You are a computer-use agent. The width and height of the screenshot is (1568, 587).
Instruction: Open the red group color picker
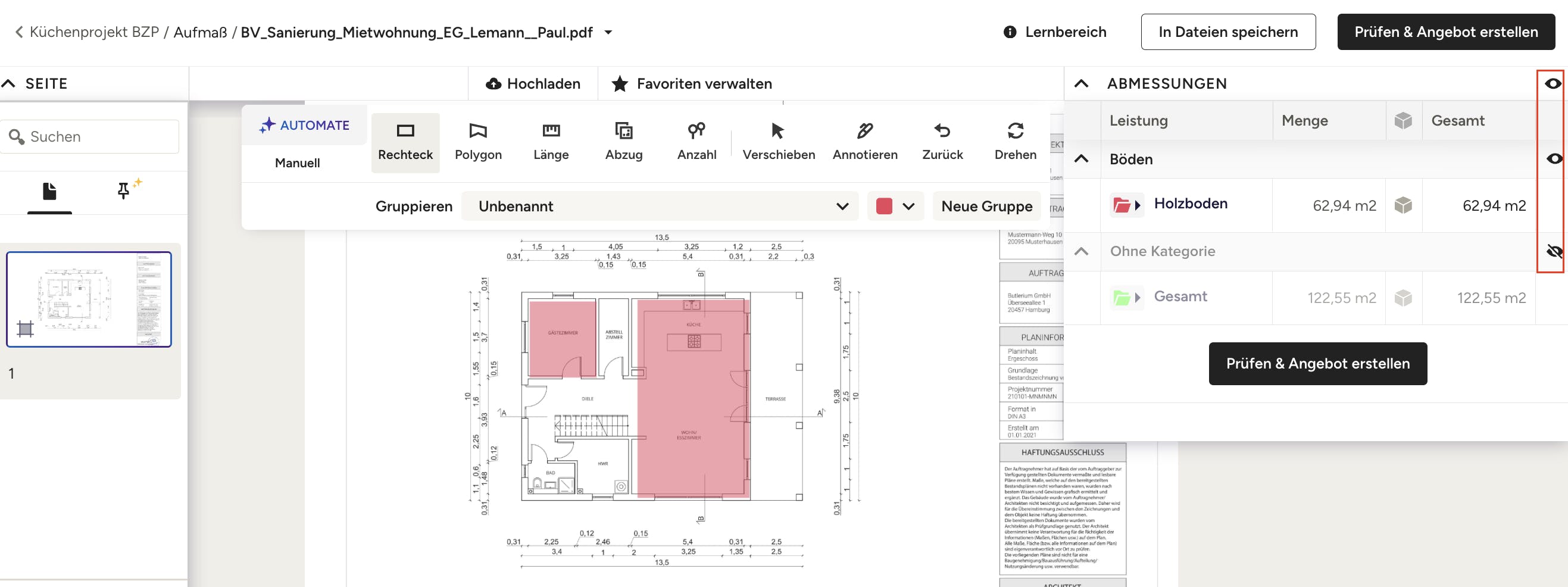coord(895,207)
